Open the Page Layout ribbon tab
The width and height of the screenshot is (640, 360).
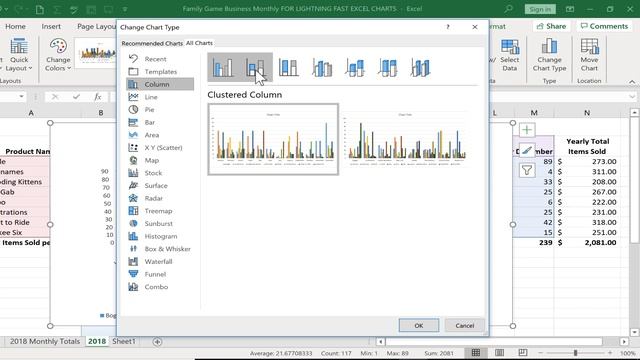(97, 26)
